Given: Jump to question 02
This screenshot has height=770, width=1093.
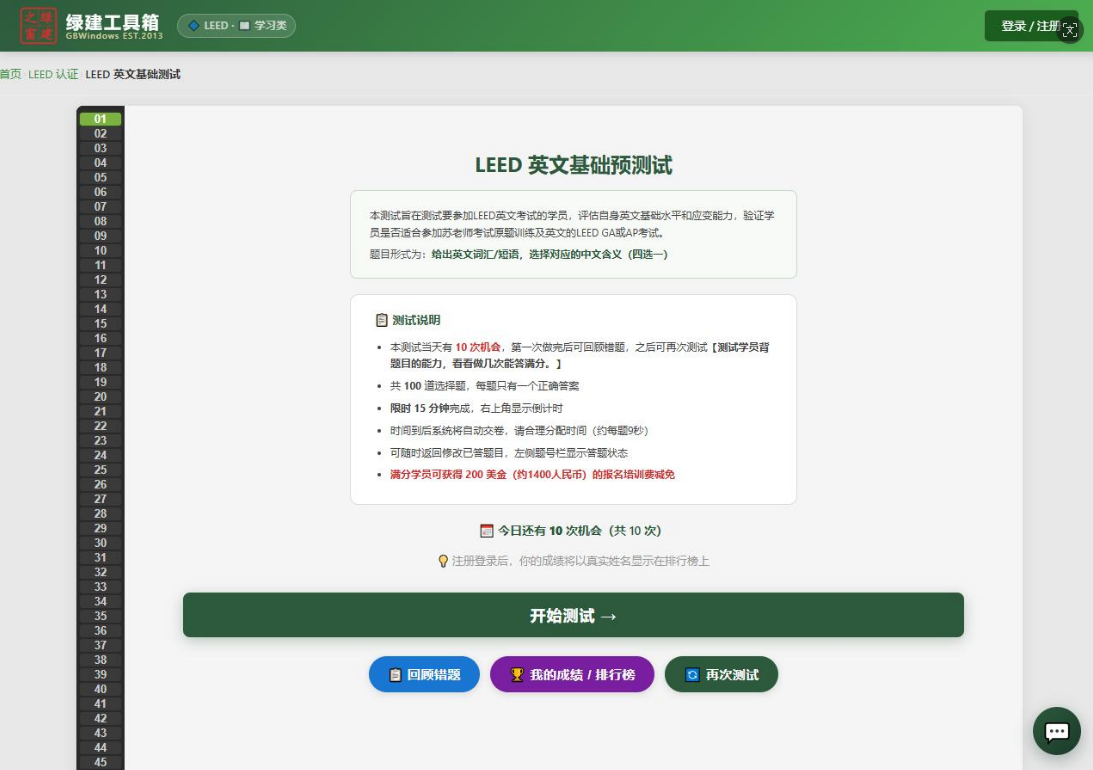Looking at the screenshot, I should coord(100,134).
